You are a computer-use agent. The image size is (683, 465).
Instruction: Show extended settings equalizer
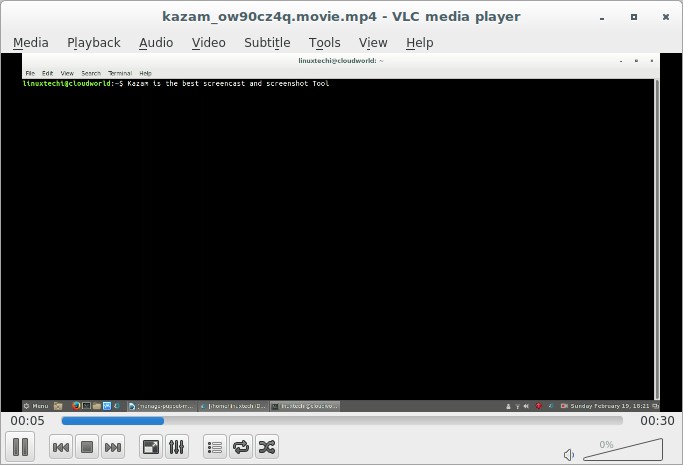pyautogui.click(x=176, y=447)
